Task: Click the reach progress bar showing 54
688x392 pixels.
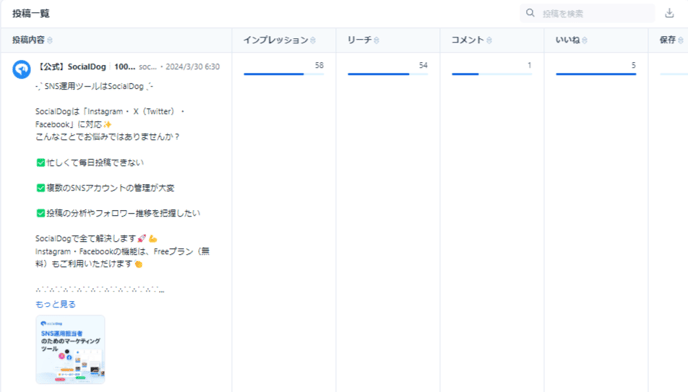Action: pyautogui.click(x=388, y=74)
